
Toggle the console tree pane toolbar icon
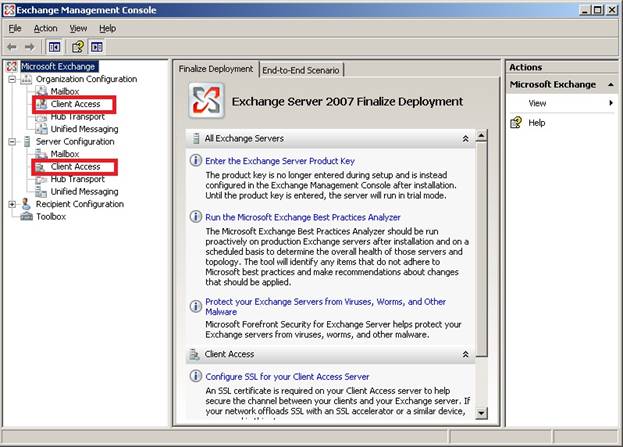point(54,47)
